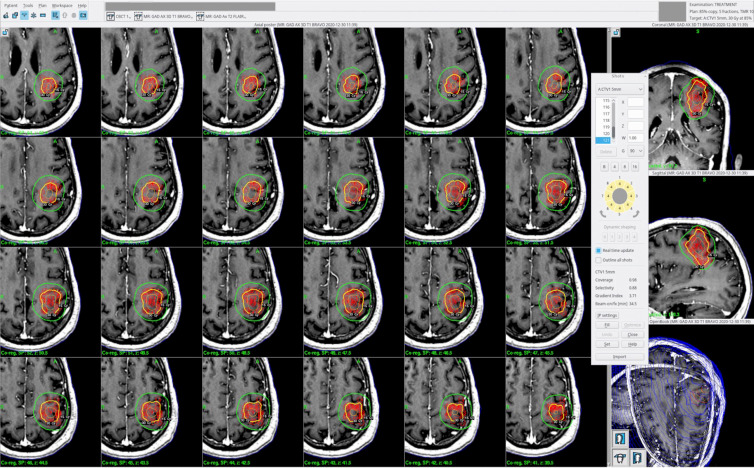The image size is (754, 468).
Task: Select shot 121 in the shots list
Action: [603, 141]
